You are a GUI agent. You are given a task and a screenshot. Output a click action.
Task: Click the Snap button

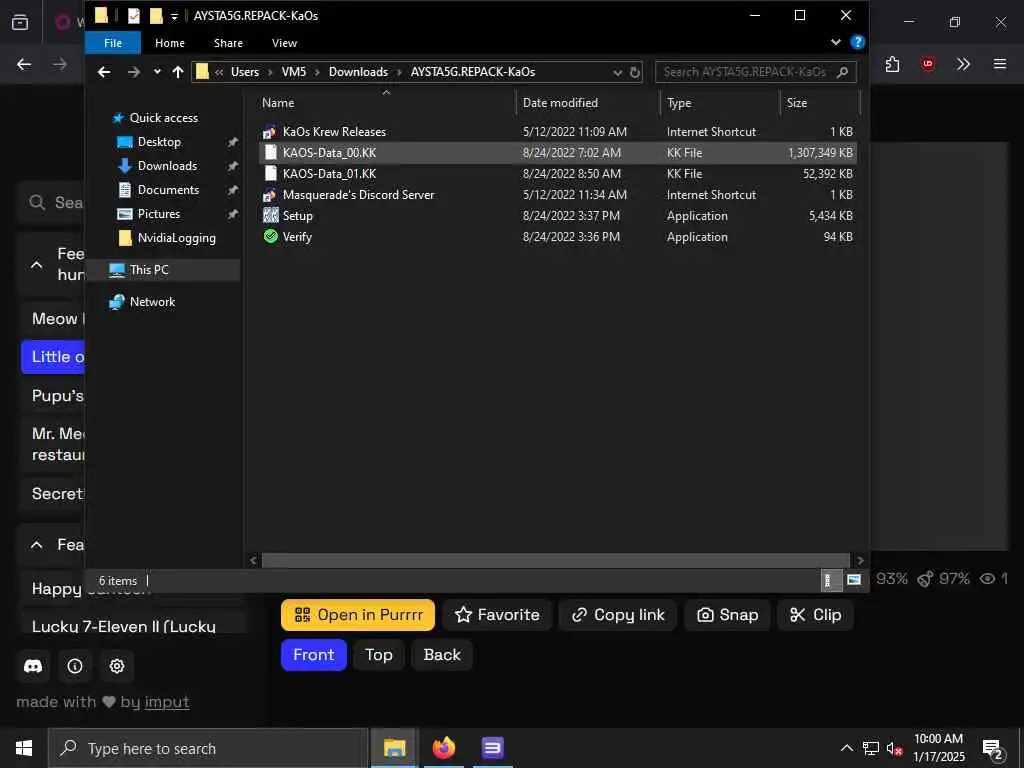point(728,615)
